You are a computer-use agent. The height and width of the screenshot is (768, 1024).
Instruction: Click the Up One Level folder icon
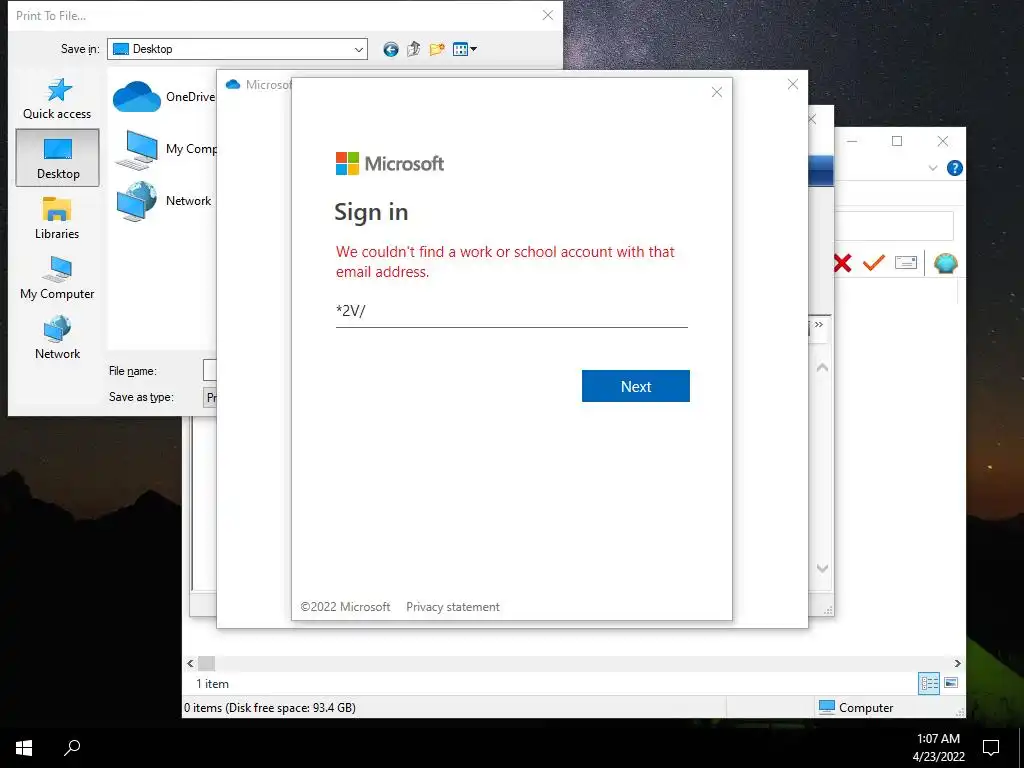[x=413, y=49]
